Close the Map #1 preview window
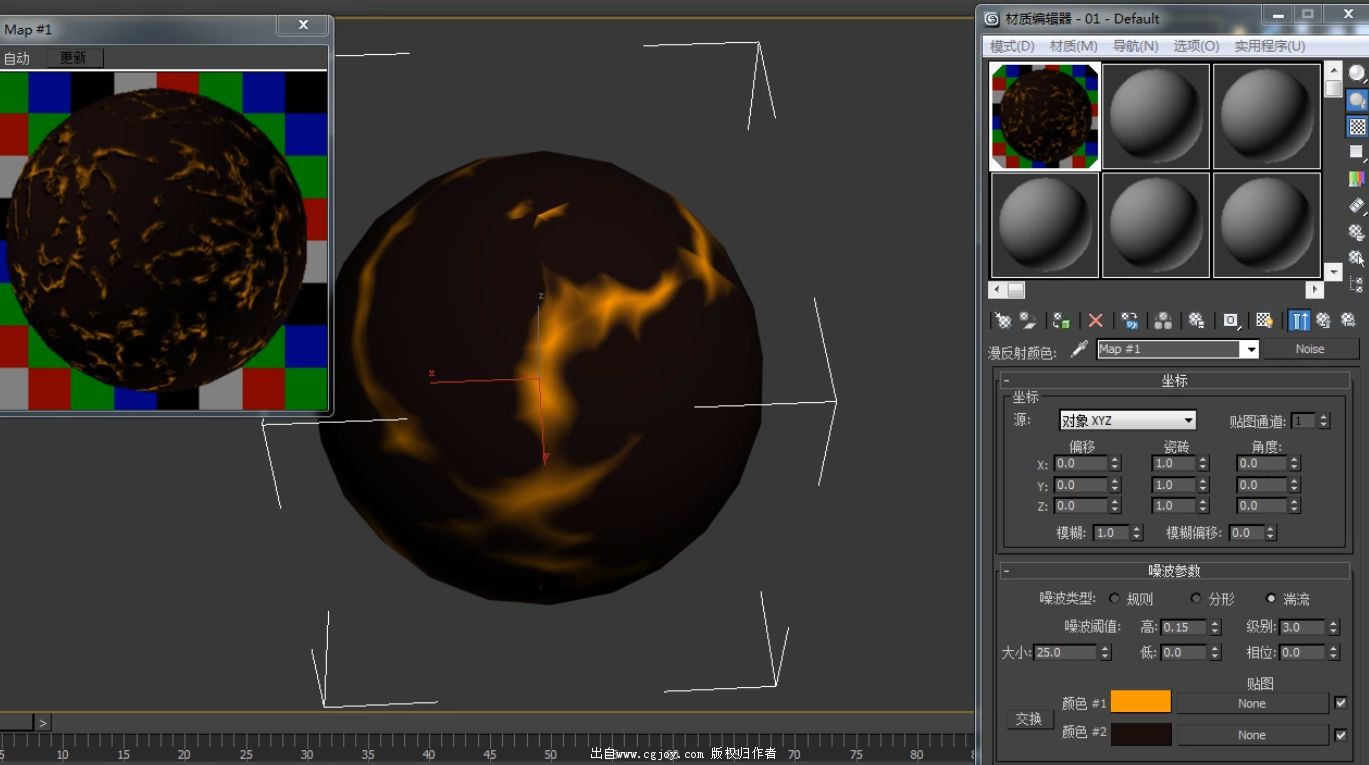Screen dimensions: 1369x765 tap(303, 25)
